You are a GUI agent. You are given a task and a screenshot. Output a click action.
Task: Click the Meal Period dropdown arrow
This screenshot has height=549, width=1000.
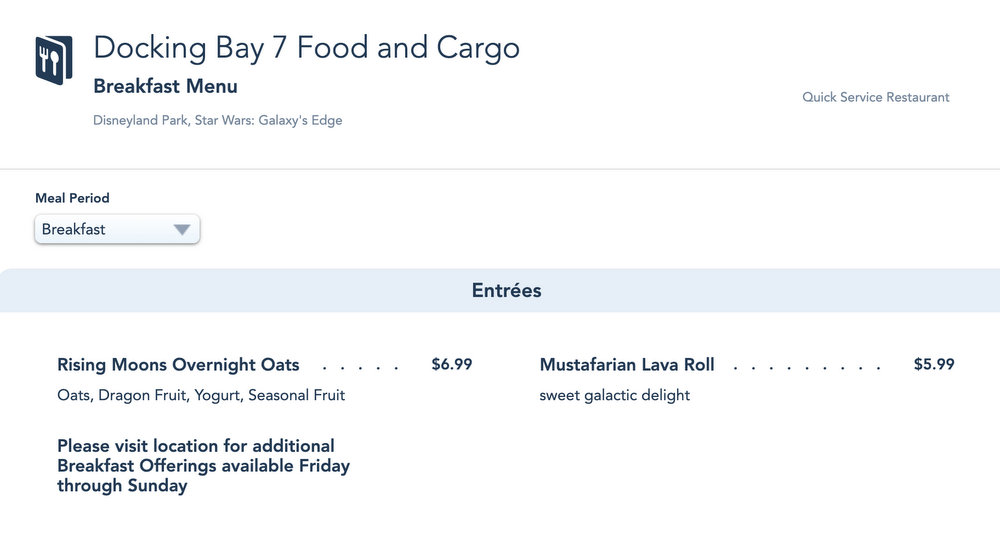181,229
